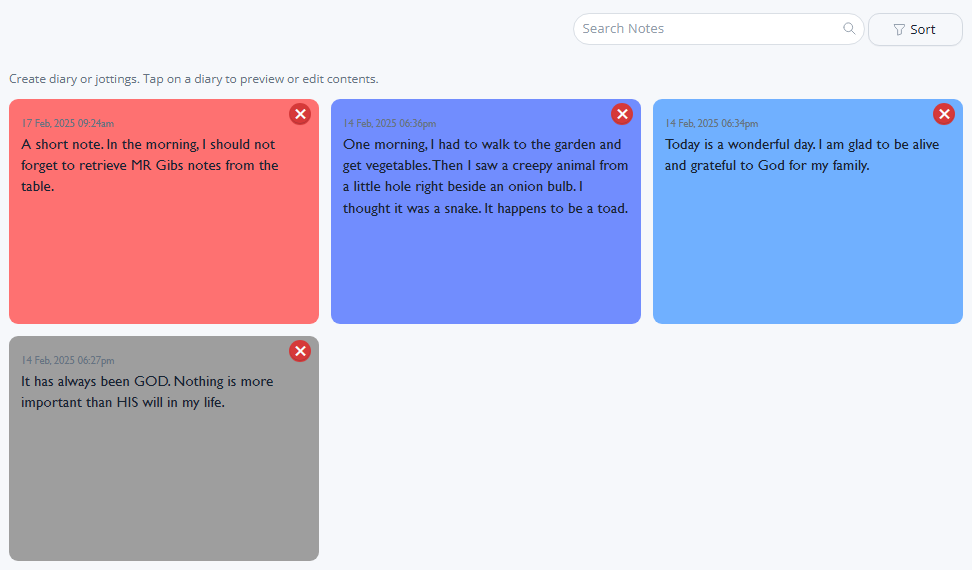Open the note about the garden toad
Screen dimensions: 972x570
click(485, 176)
